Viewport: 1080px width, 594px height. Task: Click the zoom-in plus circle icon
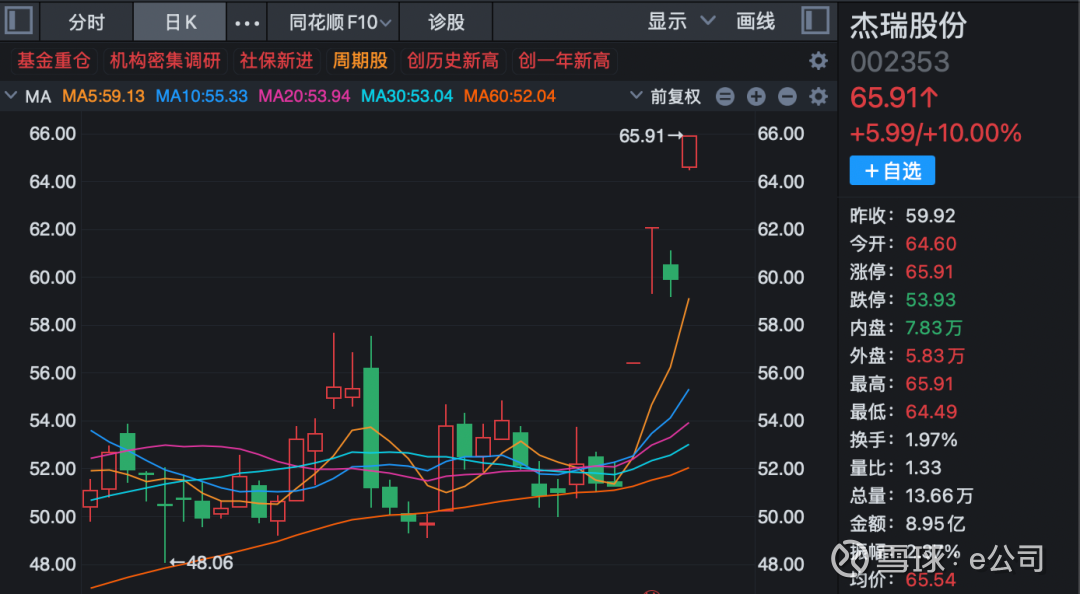pyautogui.click(x=756, y=96)
